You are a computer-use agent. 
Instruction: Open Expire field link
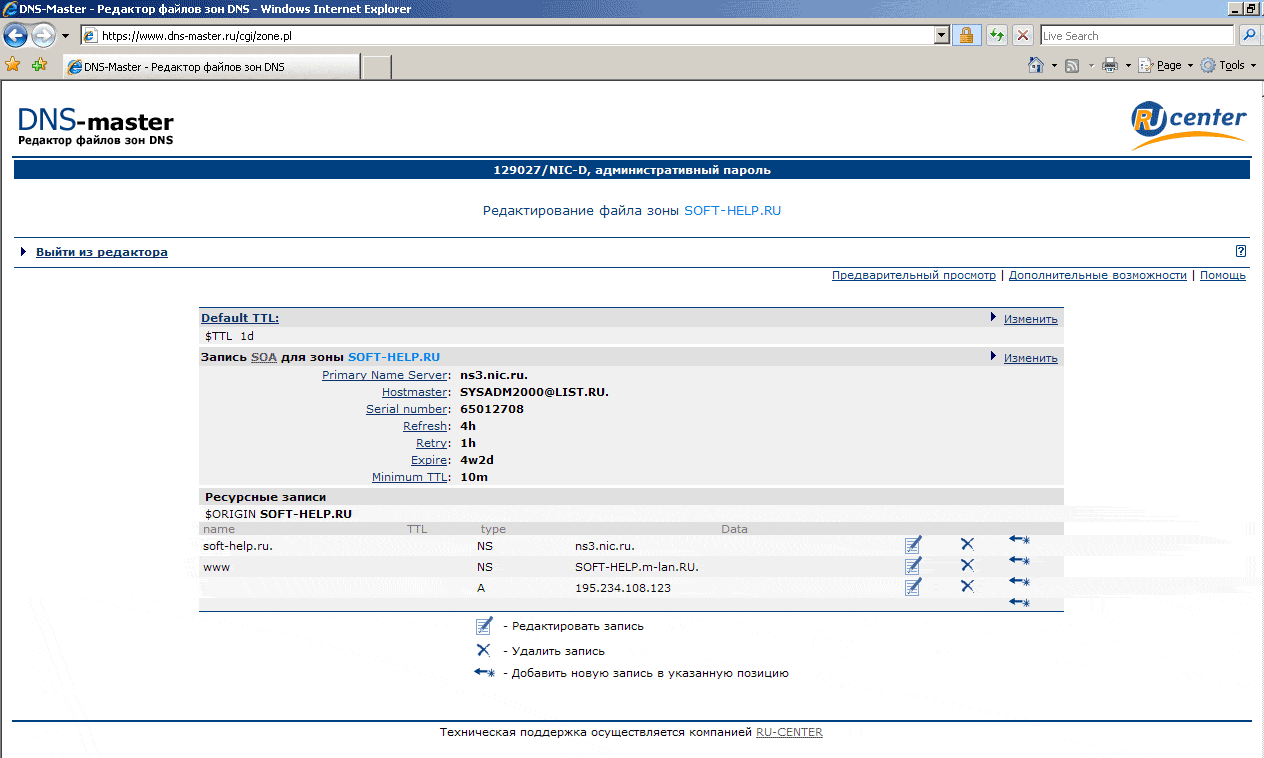(430, 460)
